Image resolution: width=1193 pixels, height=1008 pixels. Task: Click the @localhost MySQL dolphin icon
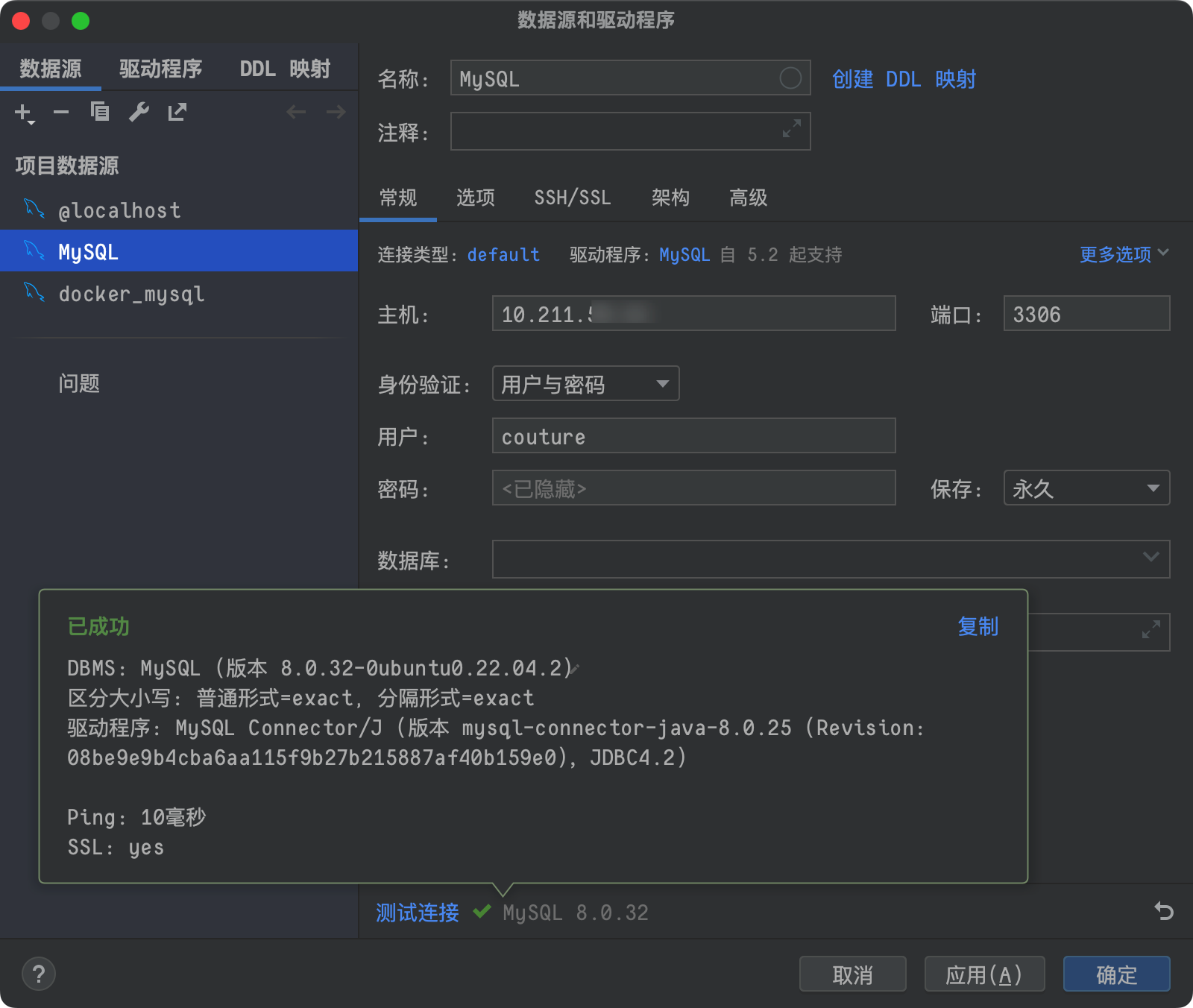click(x=34, y=209)
